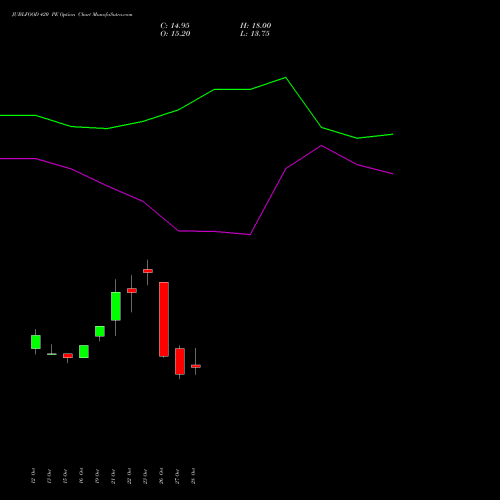Select the low value L: 13.75
This screenshot has height=500, width=500.
pos(255,34)
